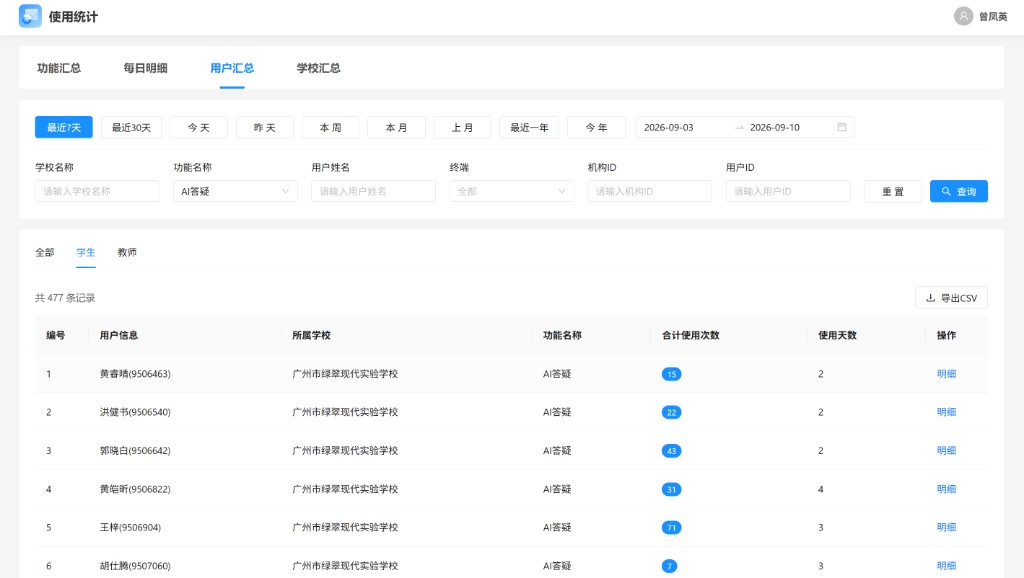Click the download icon on 导出CSV
The width and height of the screenshot is (1024, 578).
pyautogui.click(x=931, y=298)
